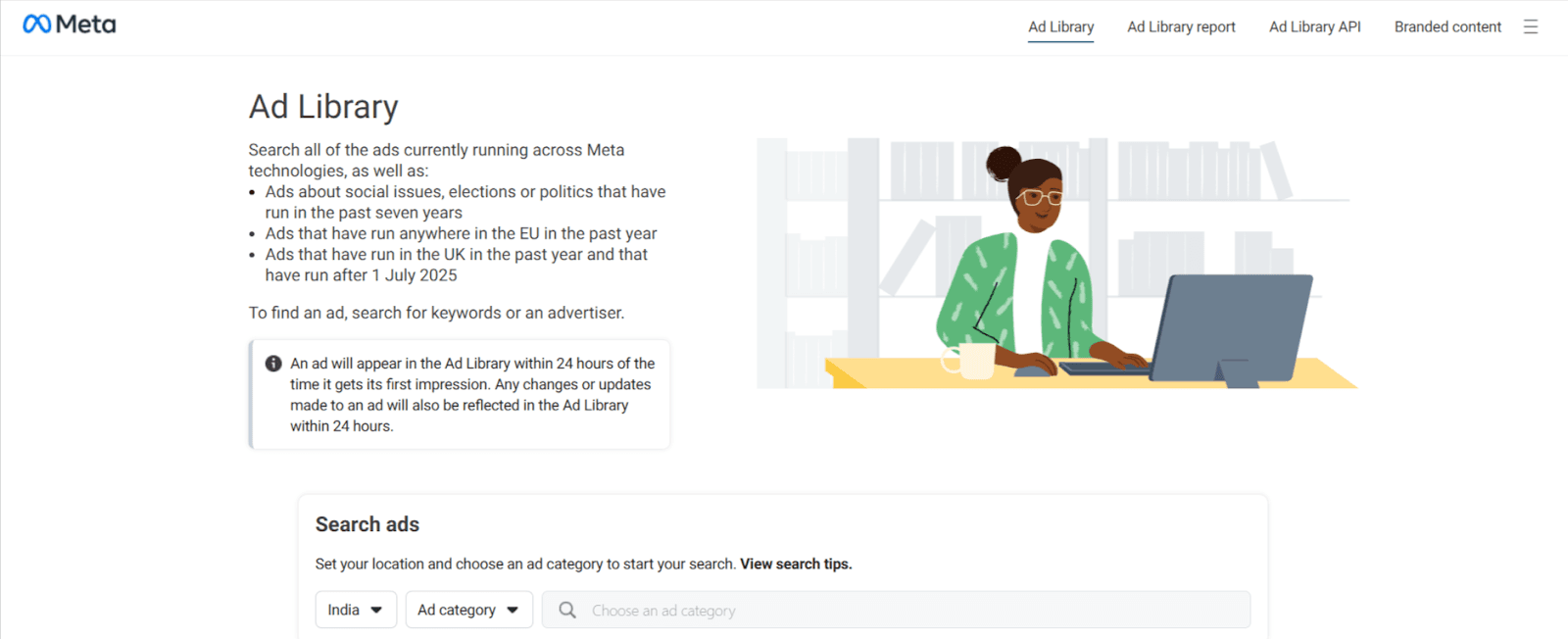
Task: Focus the 'Choose an ad category' search field
Action: click(896, 610)
